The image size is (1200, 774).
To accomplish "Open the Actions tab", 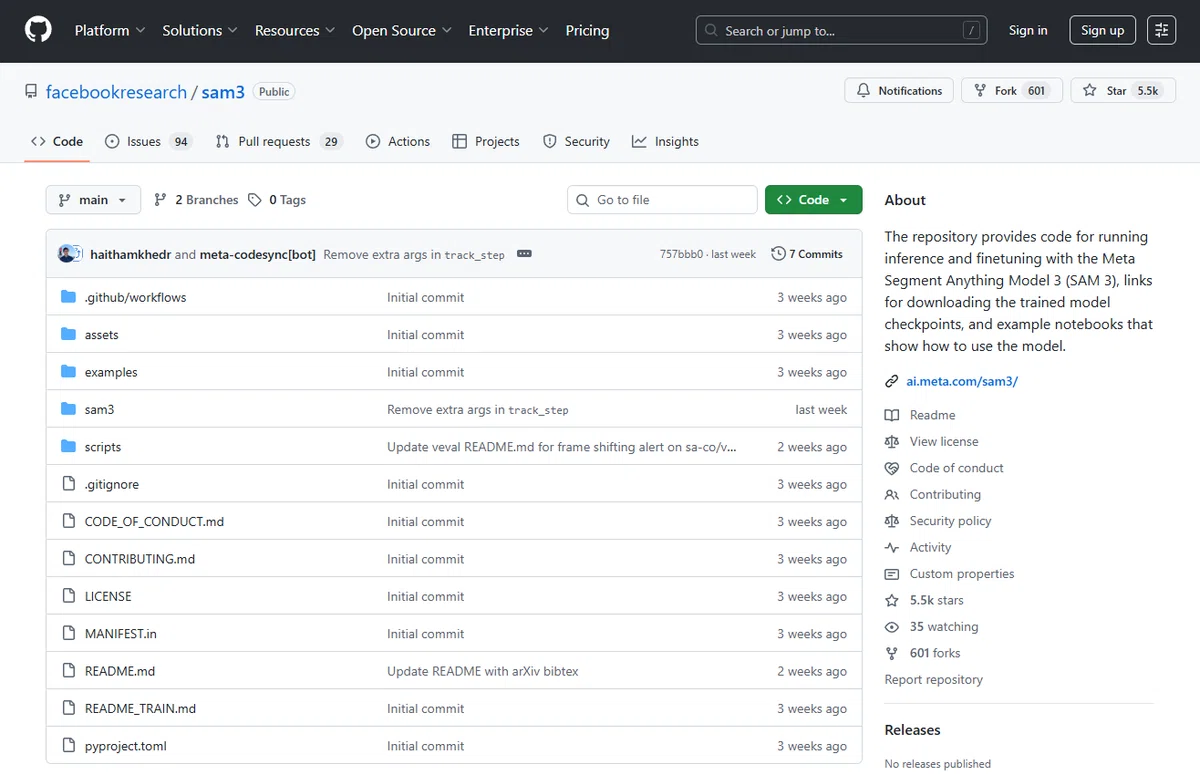I will click(x=398, y=142).
